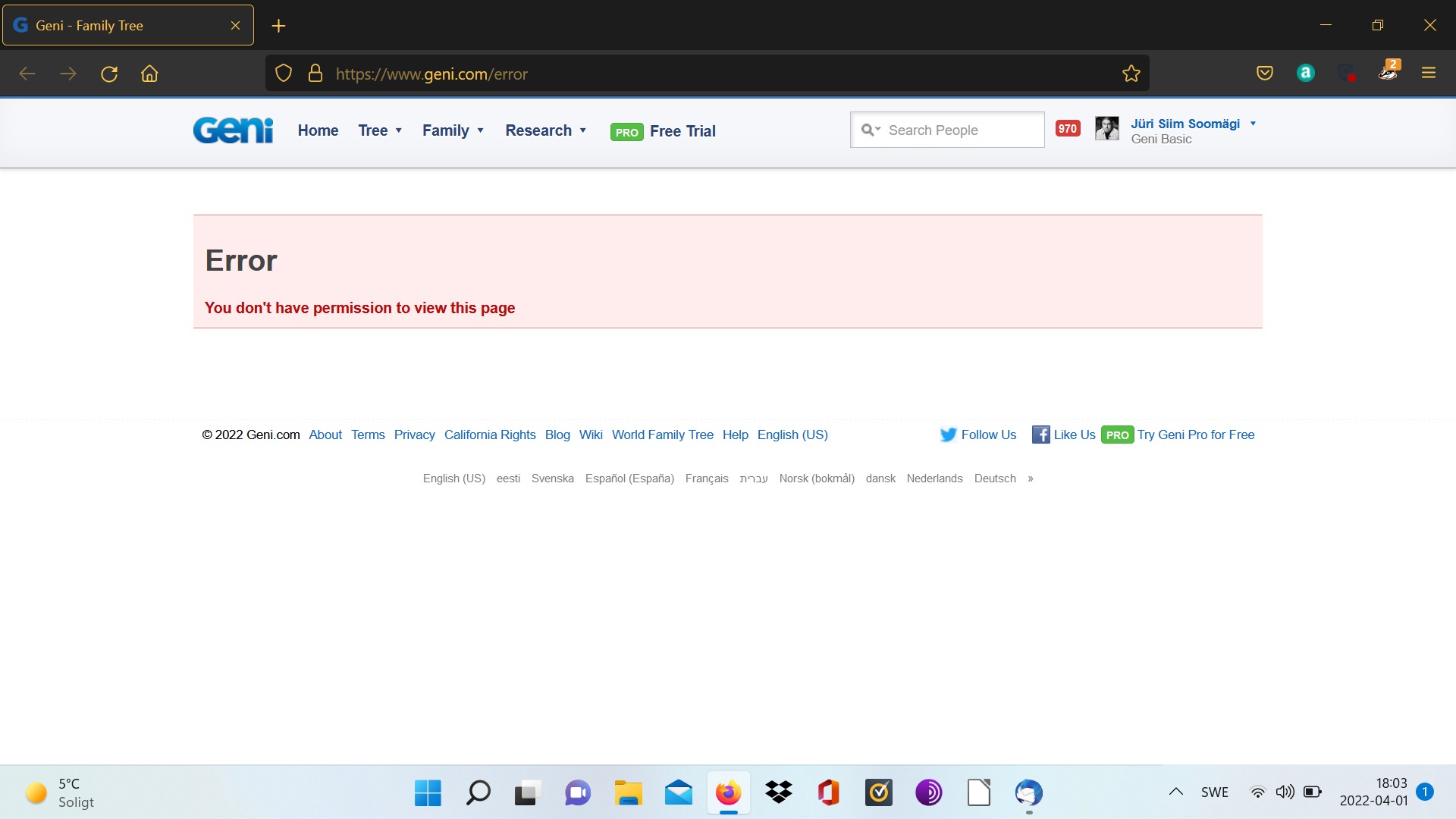Reload the current page
Image resolution: width=1456 pixels, height=819 pixels.
(x=109, y=74)
